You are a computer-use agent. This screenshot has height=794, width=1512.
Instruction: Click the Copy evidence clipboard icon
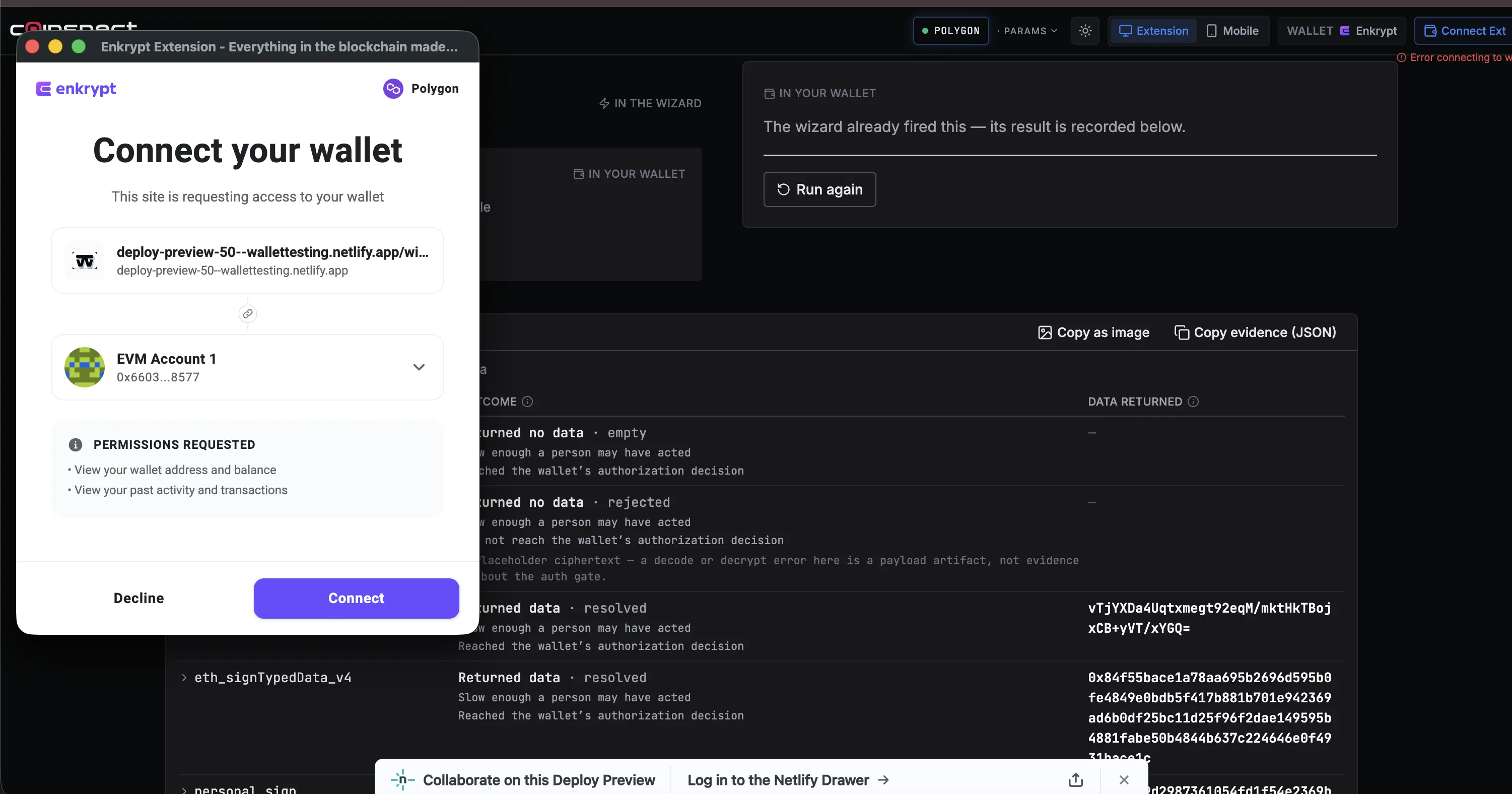[1182, 333]
